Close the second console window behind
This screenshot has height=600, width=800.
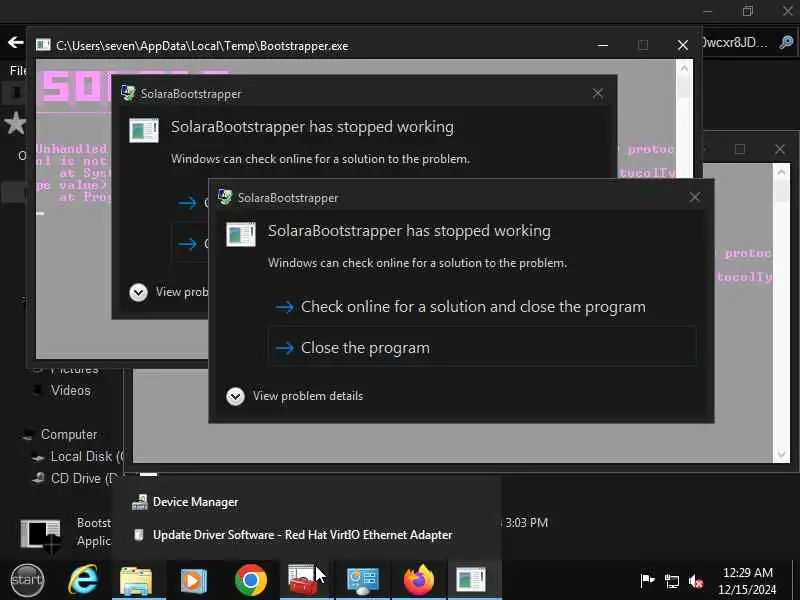tap(780, 149)
